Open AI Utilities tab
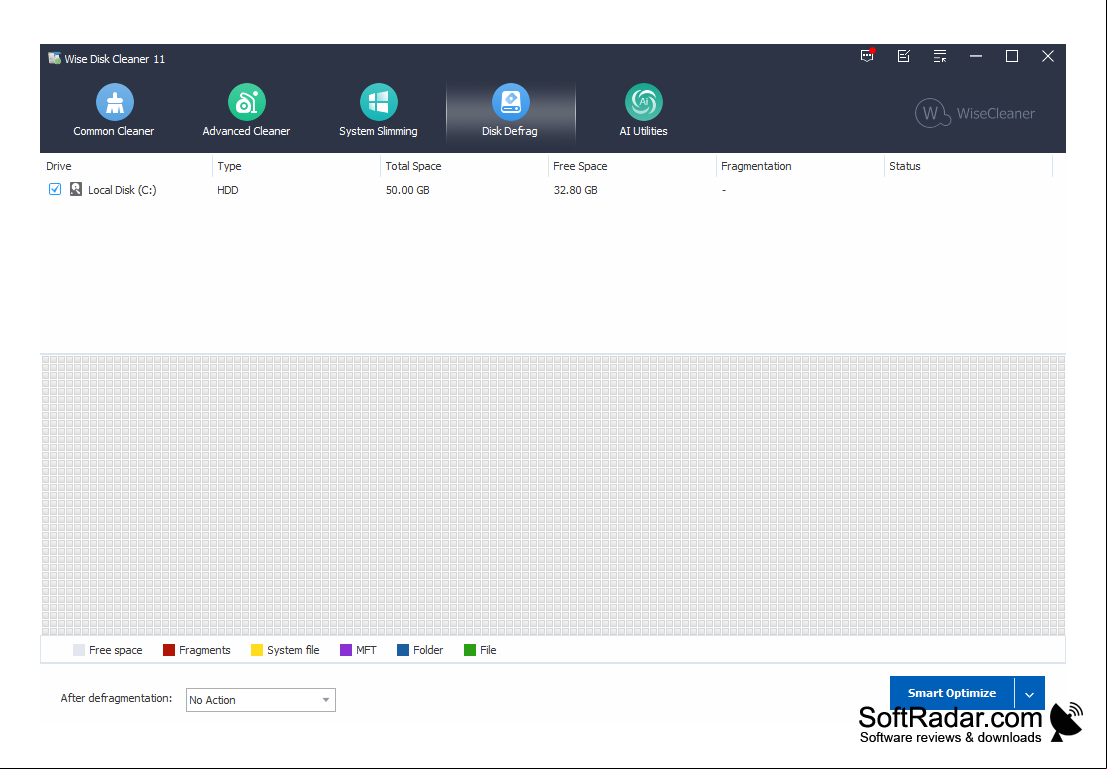The image size is (1107, 769). tap(643, 111)
